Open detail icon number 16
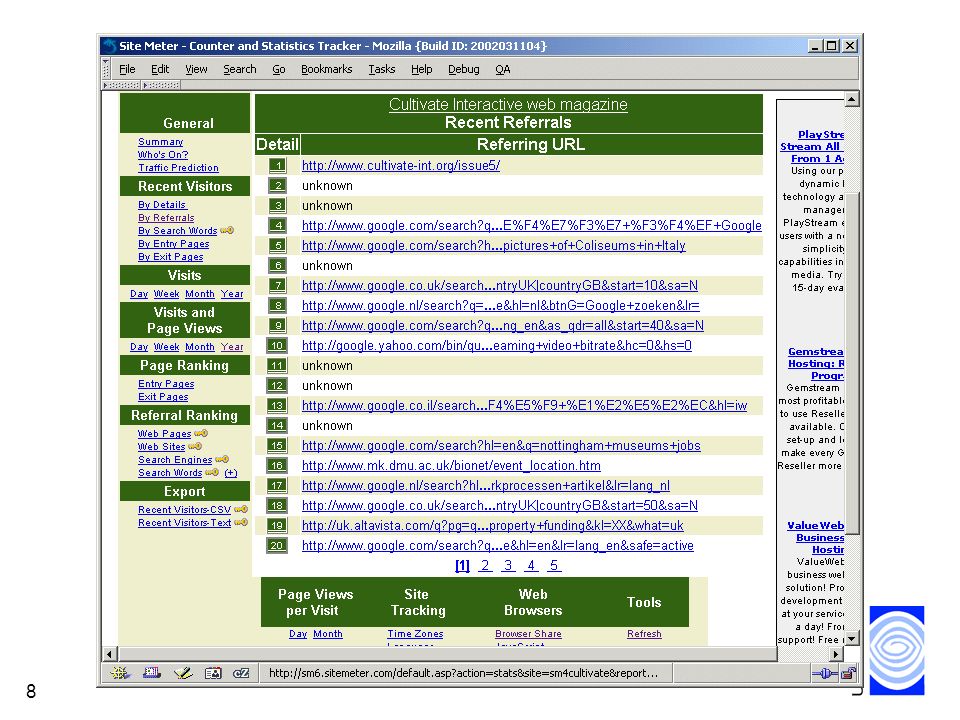Image resolution: width=960 pixels, height=720 pixels. 277,465
